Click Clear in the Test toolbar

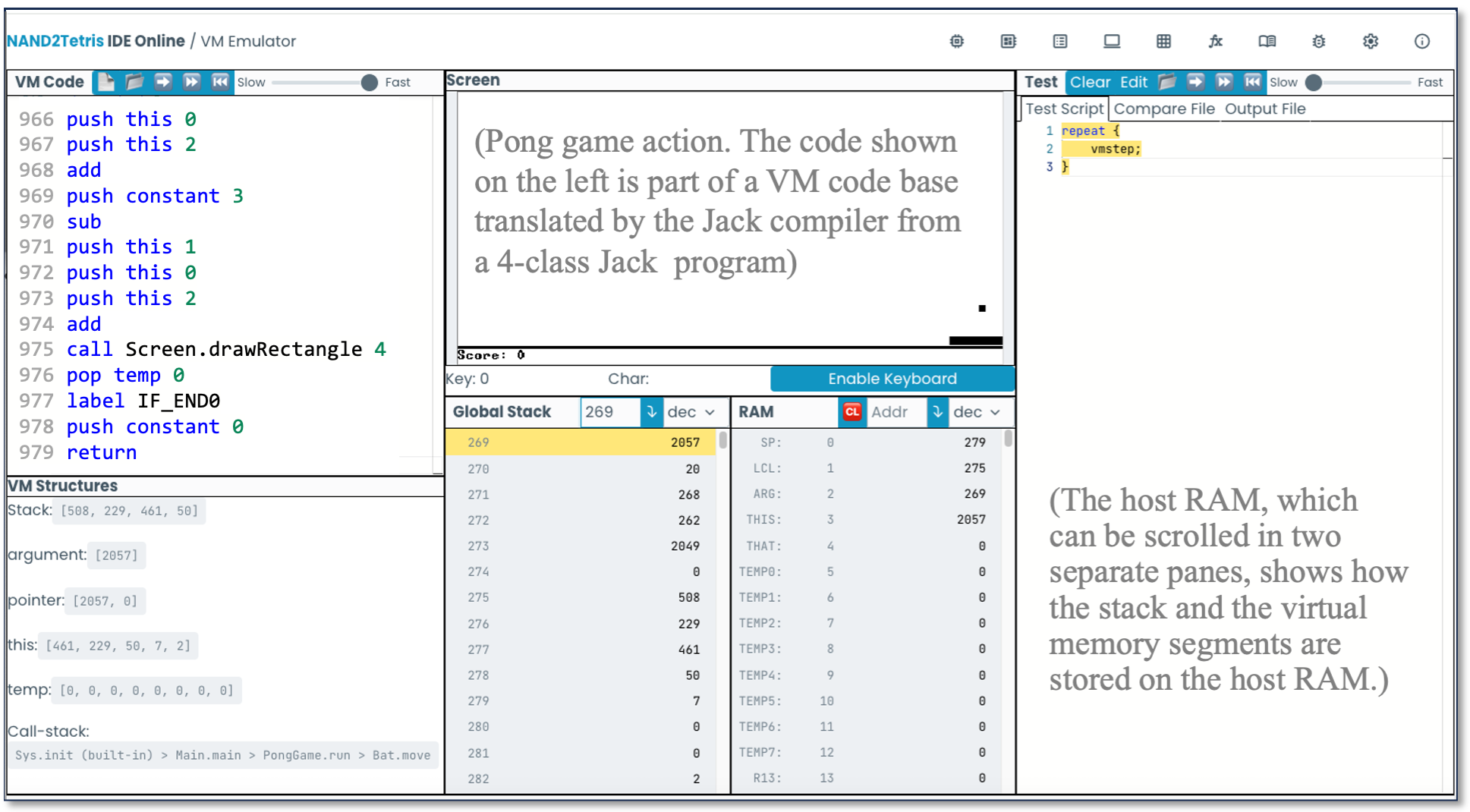point(1090,82)
